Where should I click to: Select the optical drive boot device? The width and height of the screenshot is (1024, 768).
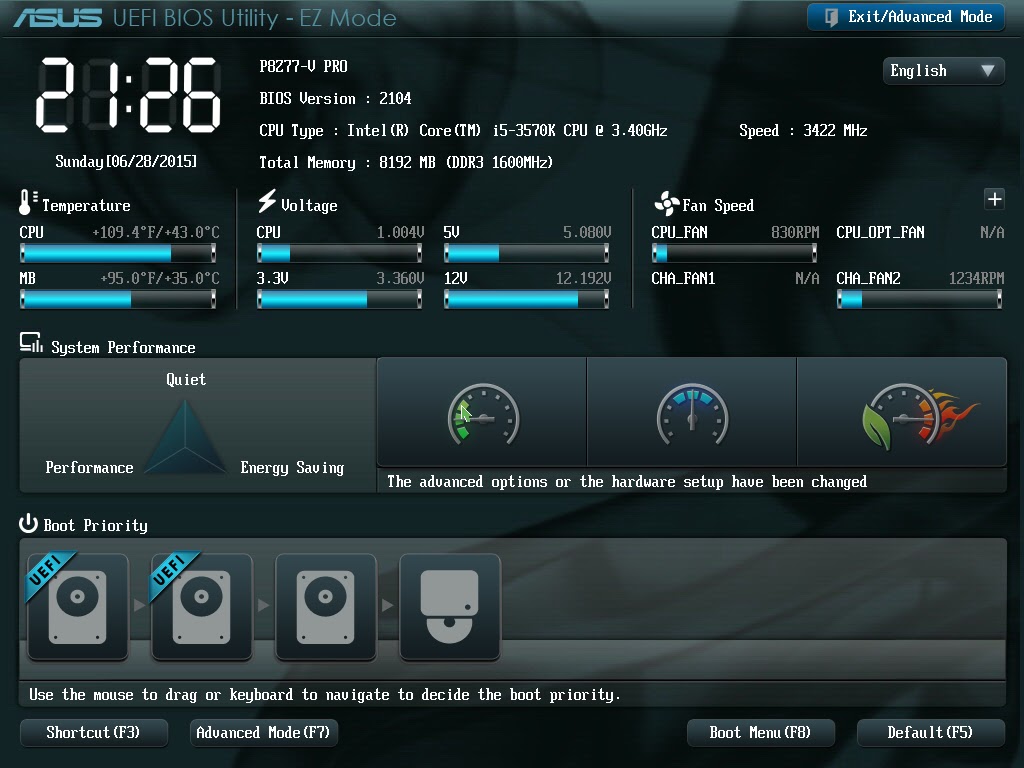[x=450, y=607]
